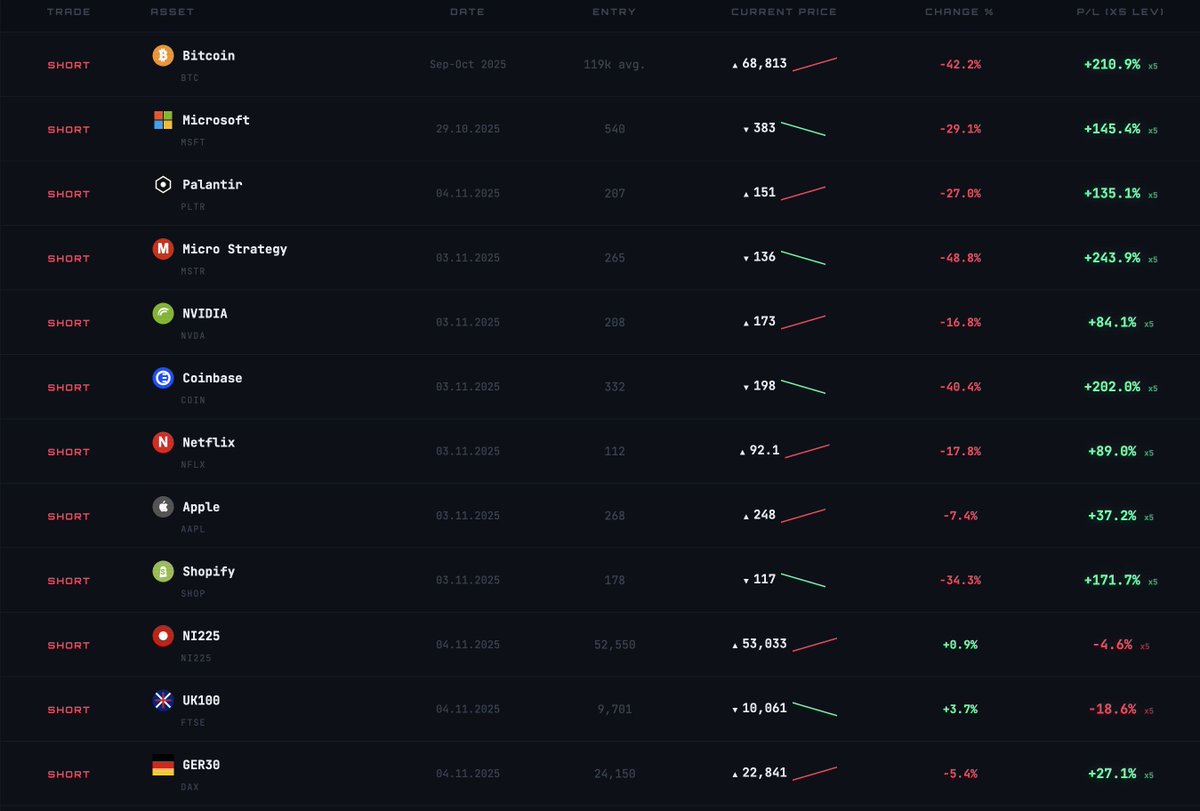Click Coinbase change value -40.4%
This screenshot has width=1200, height=811.
coord(960,387)
